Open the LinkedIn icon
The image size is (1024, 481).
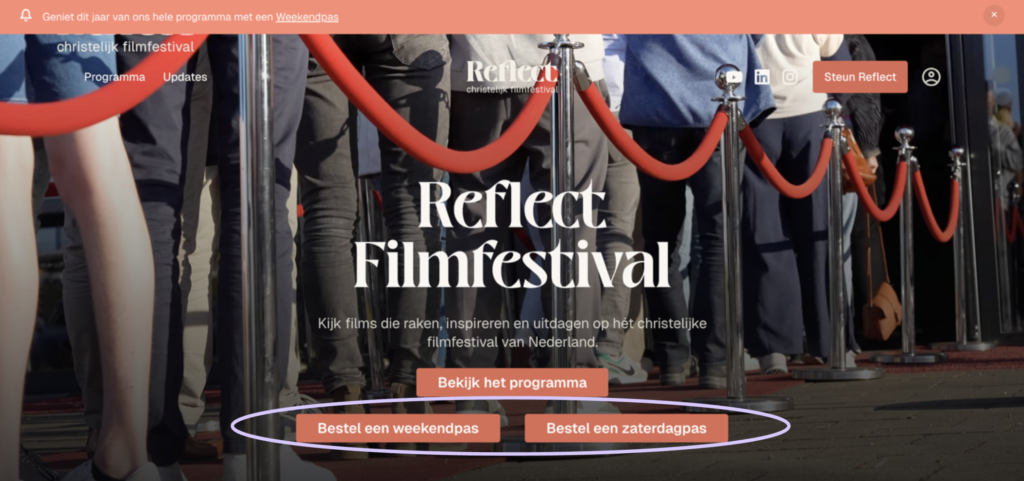click(x=762, y=77)
